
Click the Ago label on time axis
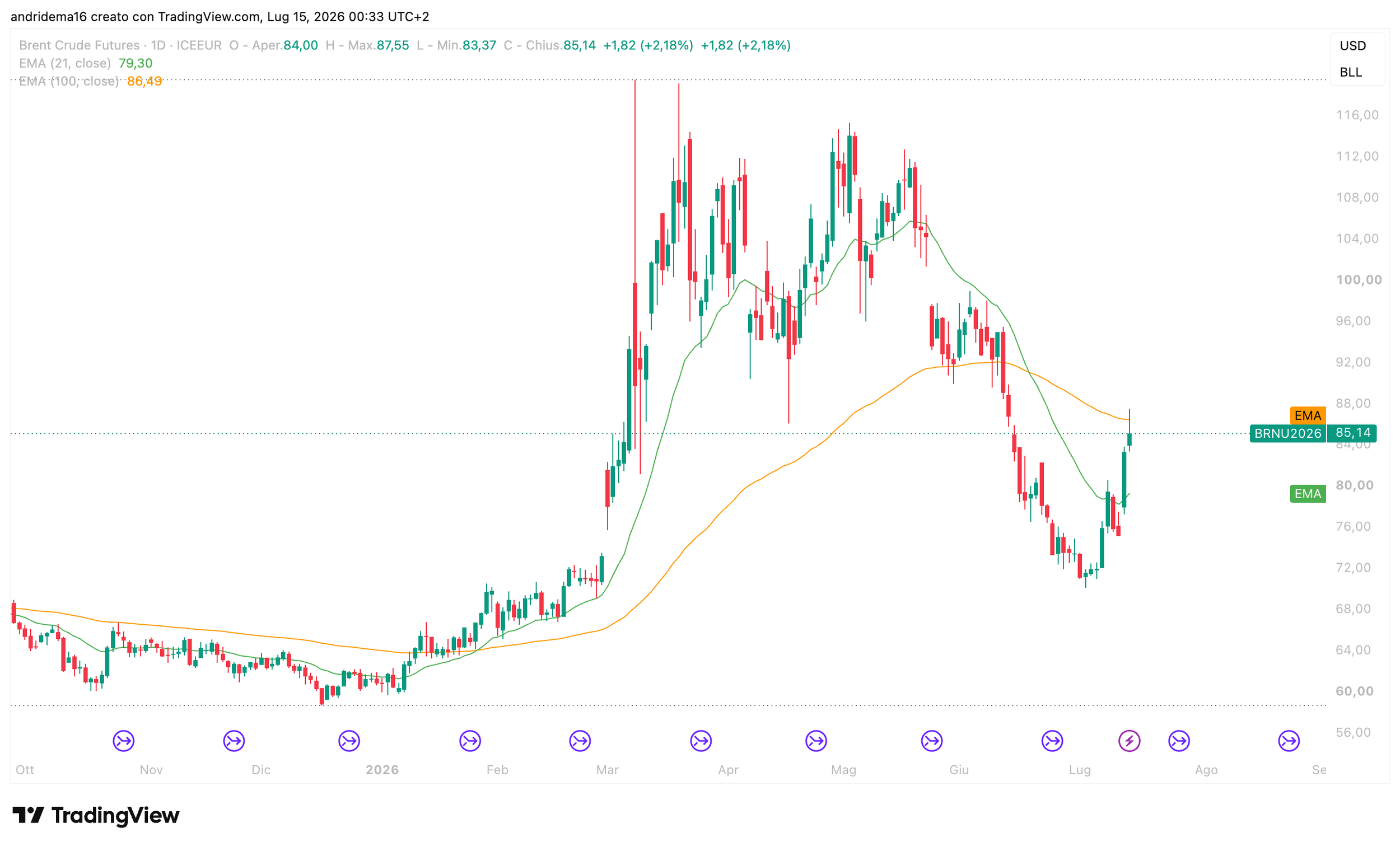click(1206, 770)
